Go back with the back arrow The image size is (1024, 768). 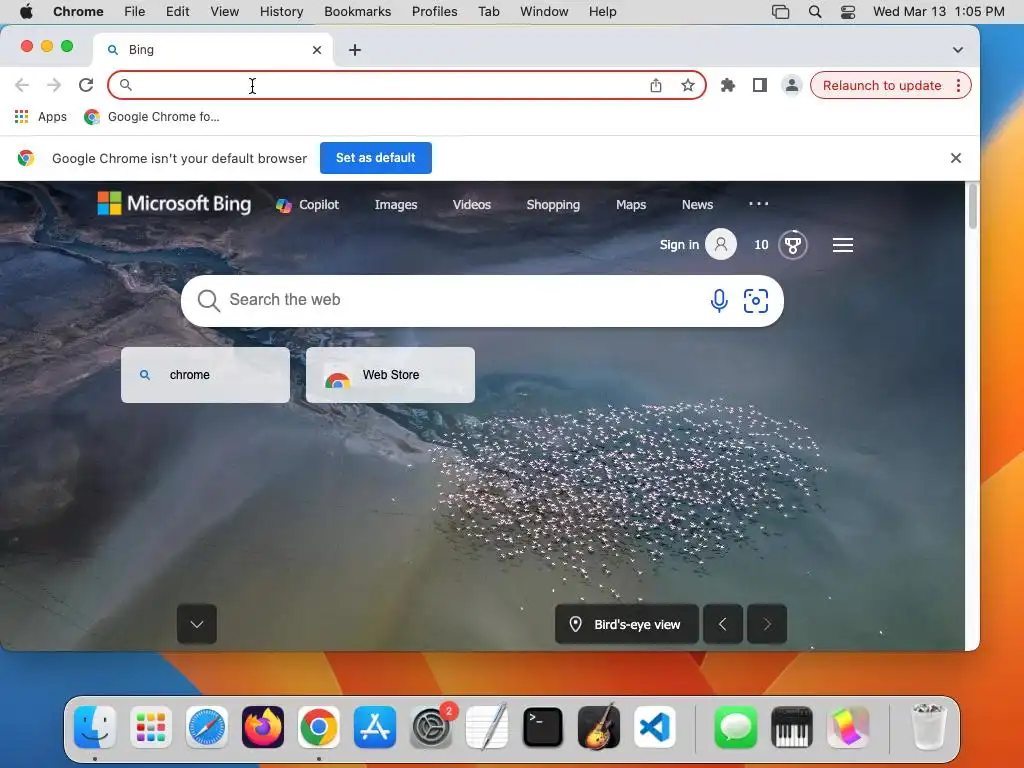pos(22,85)
